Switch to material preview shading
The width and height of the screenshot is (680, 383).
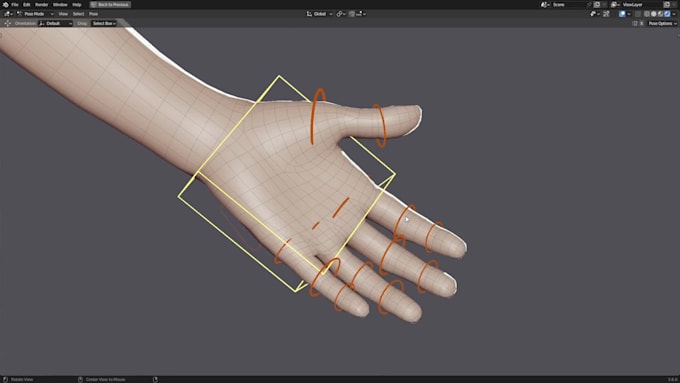660,14
